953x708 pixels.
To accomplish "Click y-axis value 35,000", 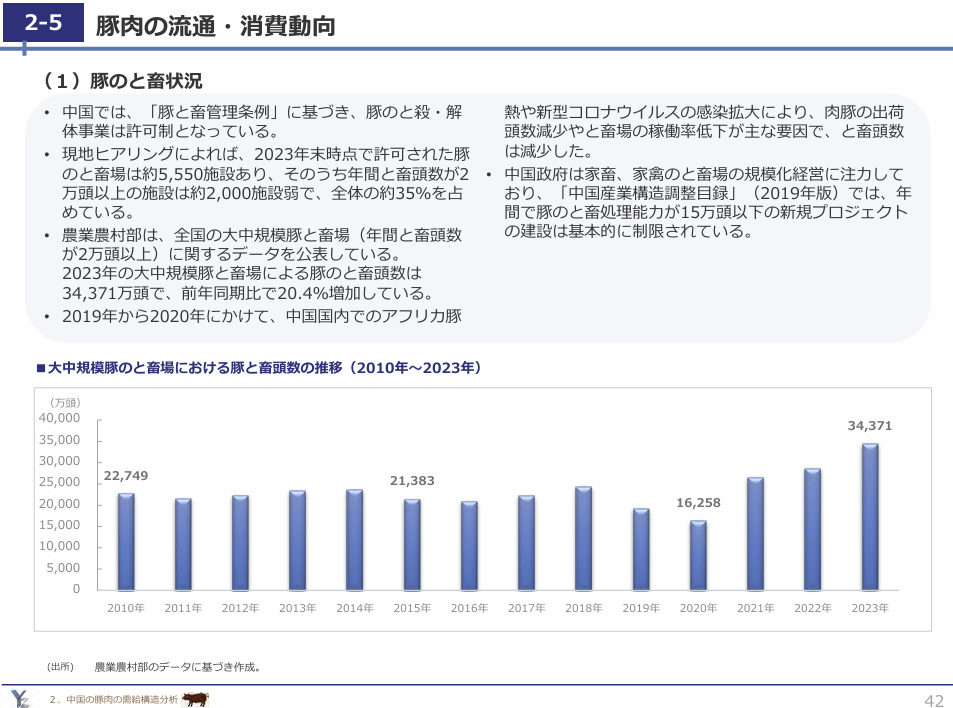I will point(60,440).
